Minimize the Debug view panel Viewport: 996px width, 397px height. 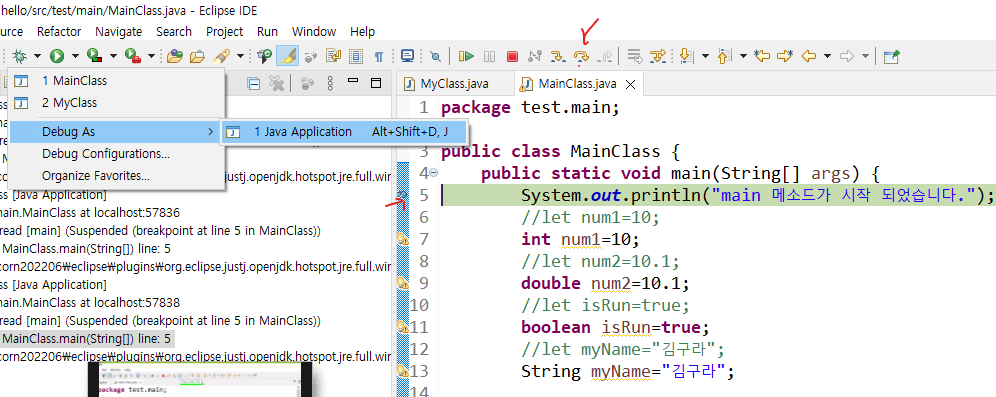(x=353, y=81)
